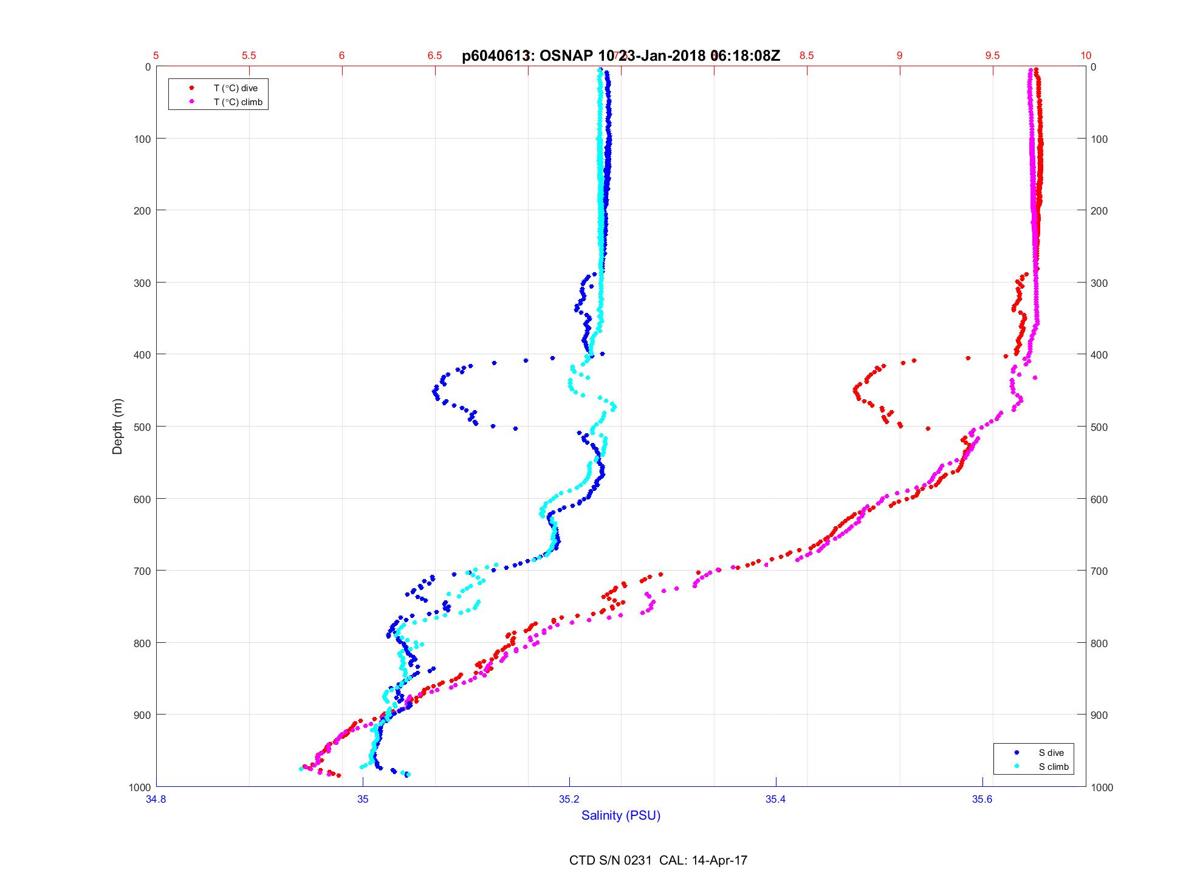
Task: Click the '100' tick on the left depth axis
Action: (x=142, y=139)
